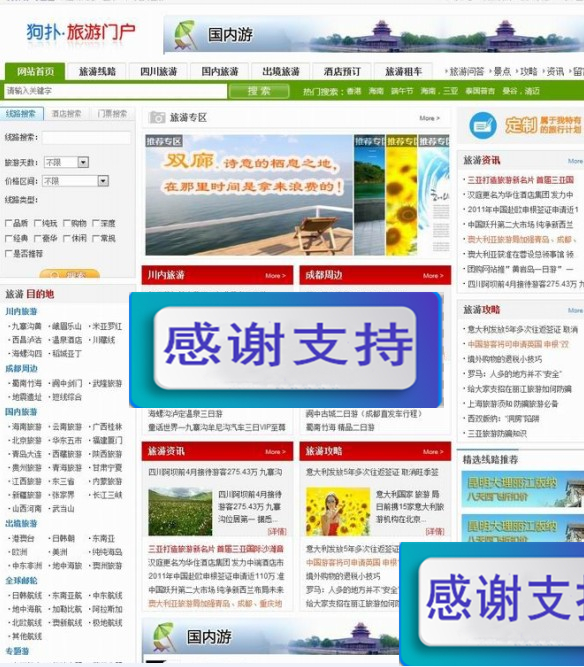584x667 pixels.
Task: Click the blue 定制 travel plan icon
Action: (482, 125)
